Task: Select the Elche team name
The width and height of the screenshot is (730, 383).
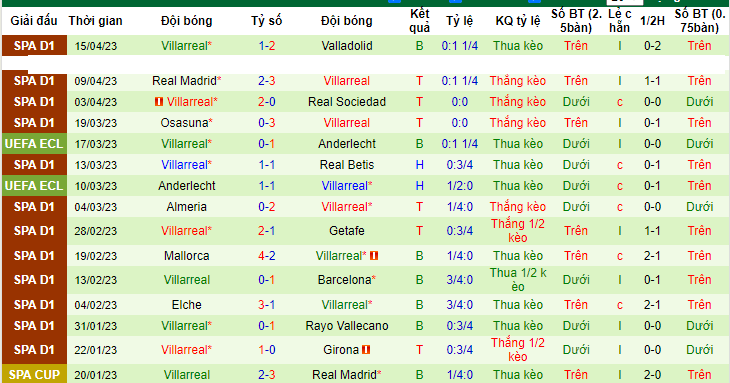Action: (x=187, y=305)
